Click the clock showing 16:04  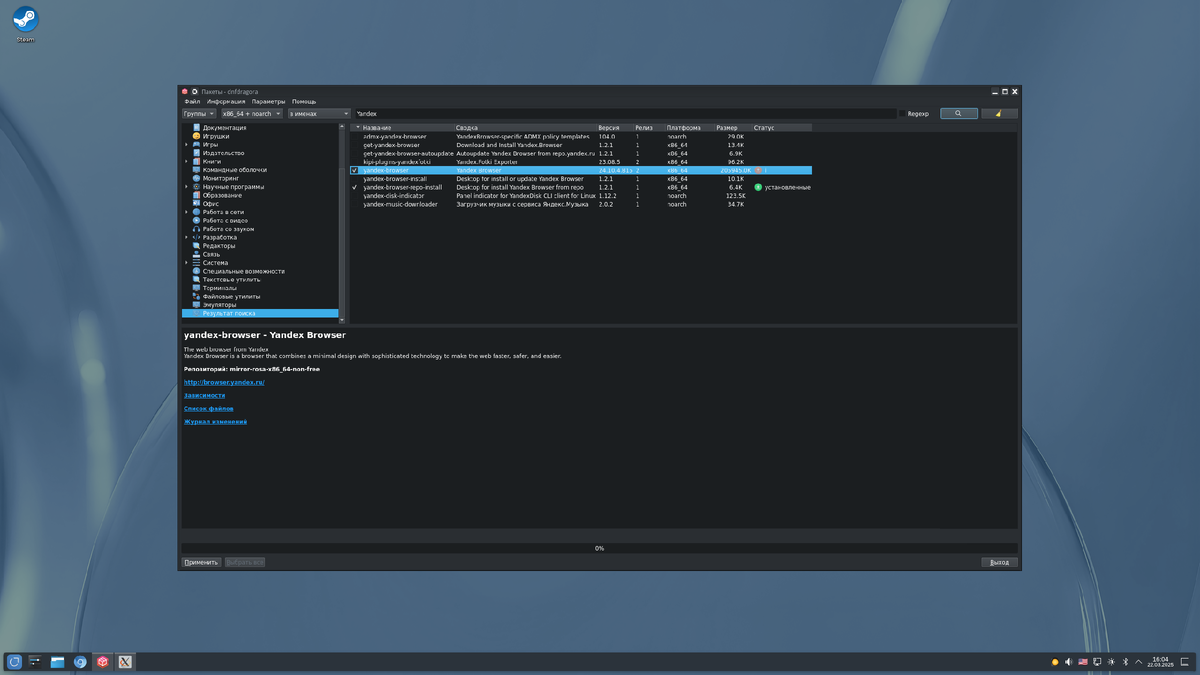(x=1160, y=662)
